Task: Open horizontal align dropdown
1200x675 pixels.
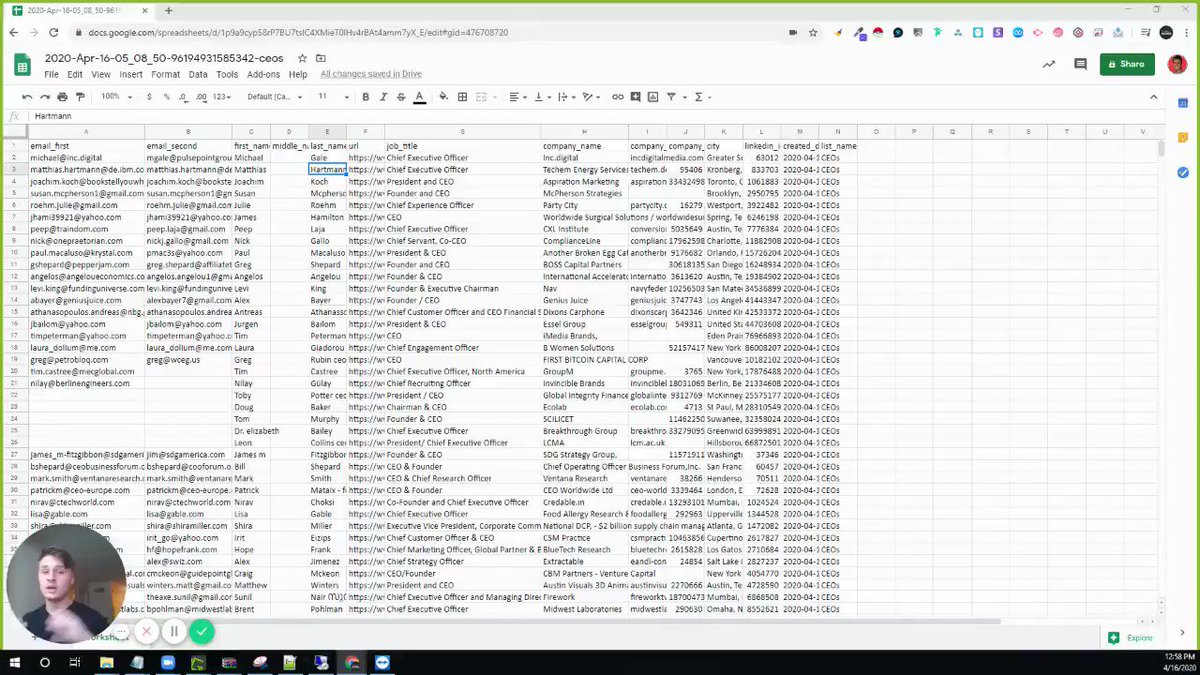Action: (x=517, y=97)
